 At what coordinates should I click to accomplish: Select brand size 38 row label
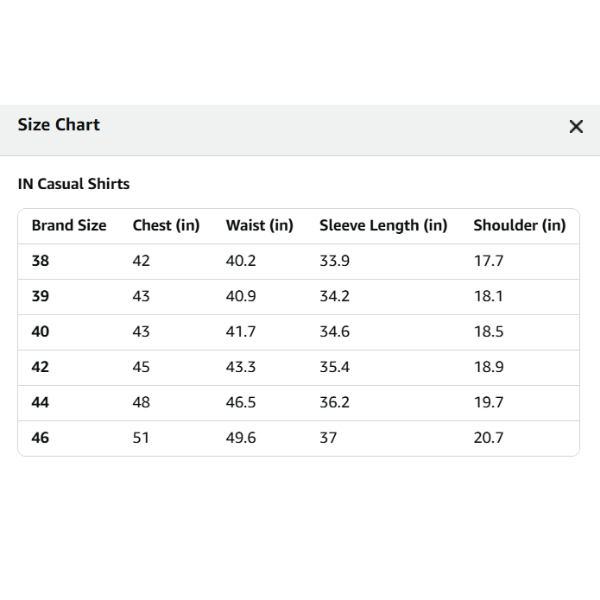click(x=41, y=261)
